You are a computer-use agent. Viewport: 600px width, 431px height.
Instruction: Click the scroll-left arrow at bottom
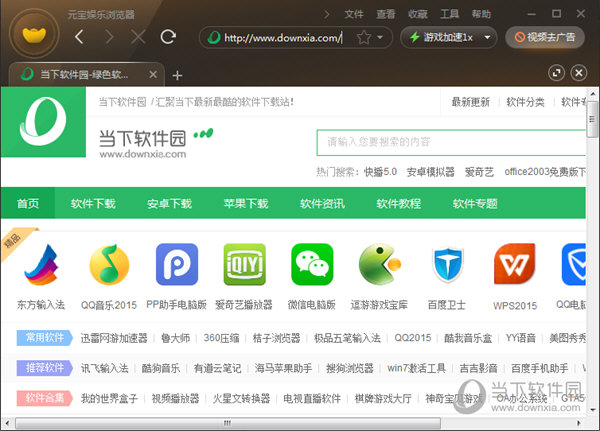click(7, 423)
